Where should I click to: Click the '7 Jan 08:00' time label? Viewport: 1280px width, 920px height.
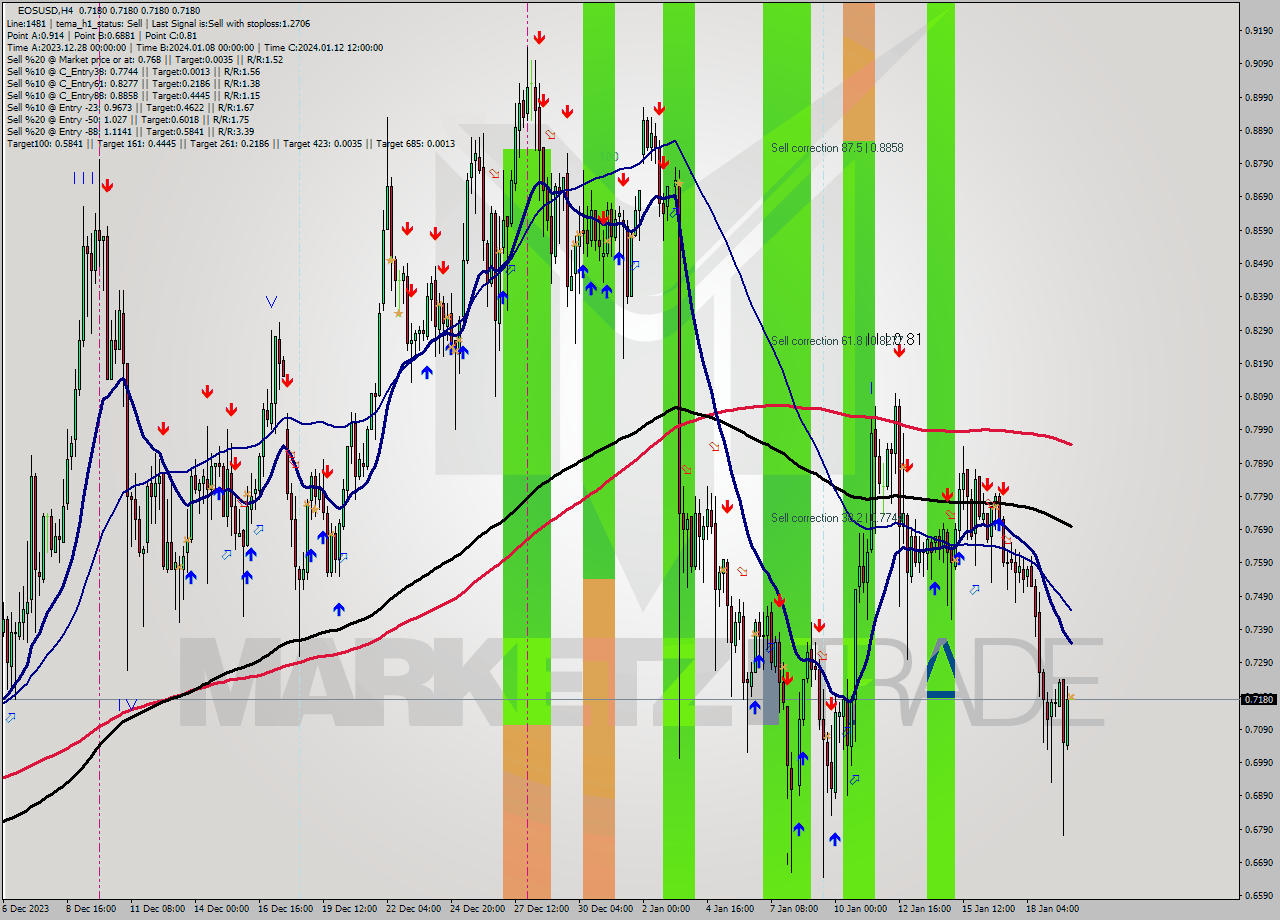(x=794, y=909)
